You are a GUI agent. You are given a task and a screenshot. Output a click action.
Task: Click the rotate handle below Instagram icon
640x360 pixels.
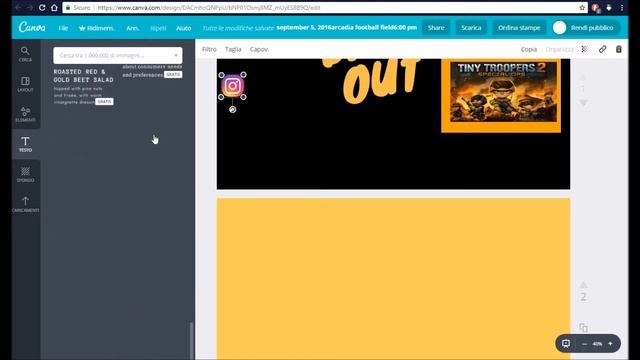[233, 109]
